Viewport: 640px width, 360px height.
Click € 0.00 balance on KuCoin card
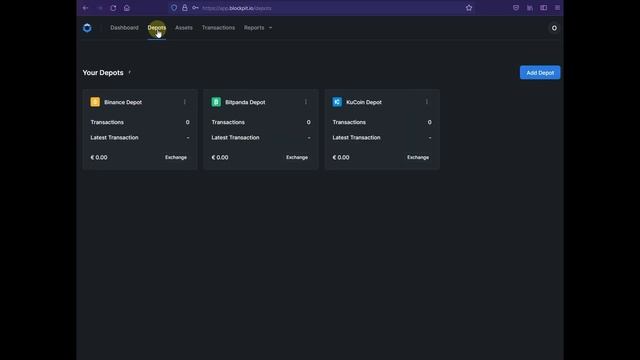pos(341,158)
